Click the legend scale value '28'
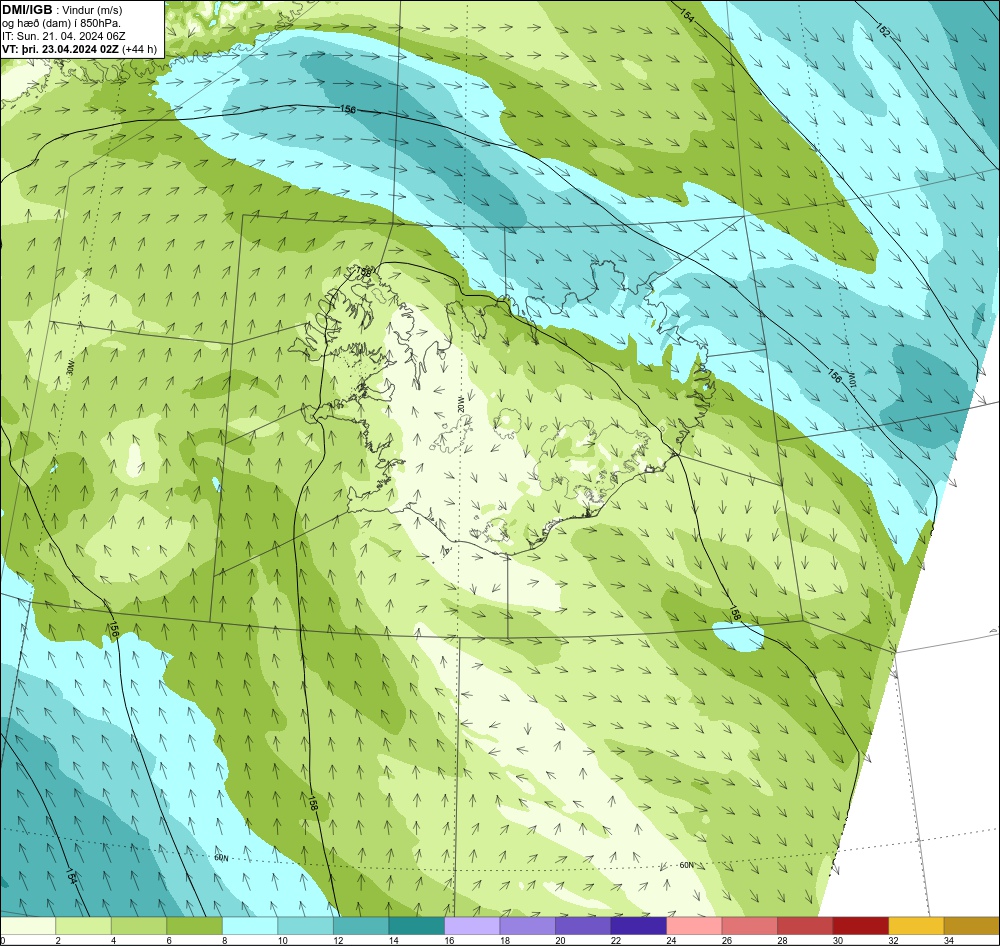1000x946 pixels. [783, 940]
